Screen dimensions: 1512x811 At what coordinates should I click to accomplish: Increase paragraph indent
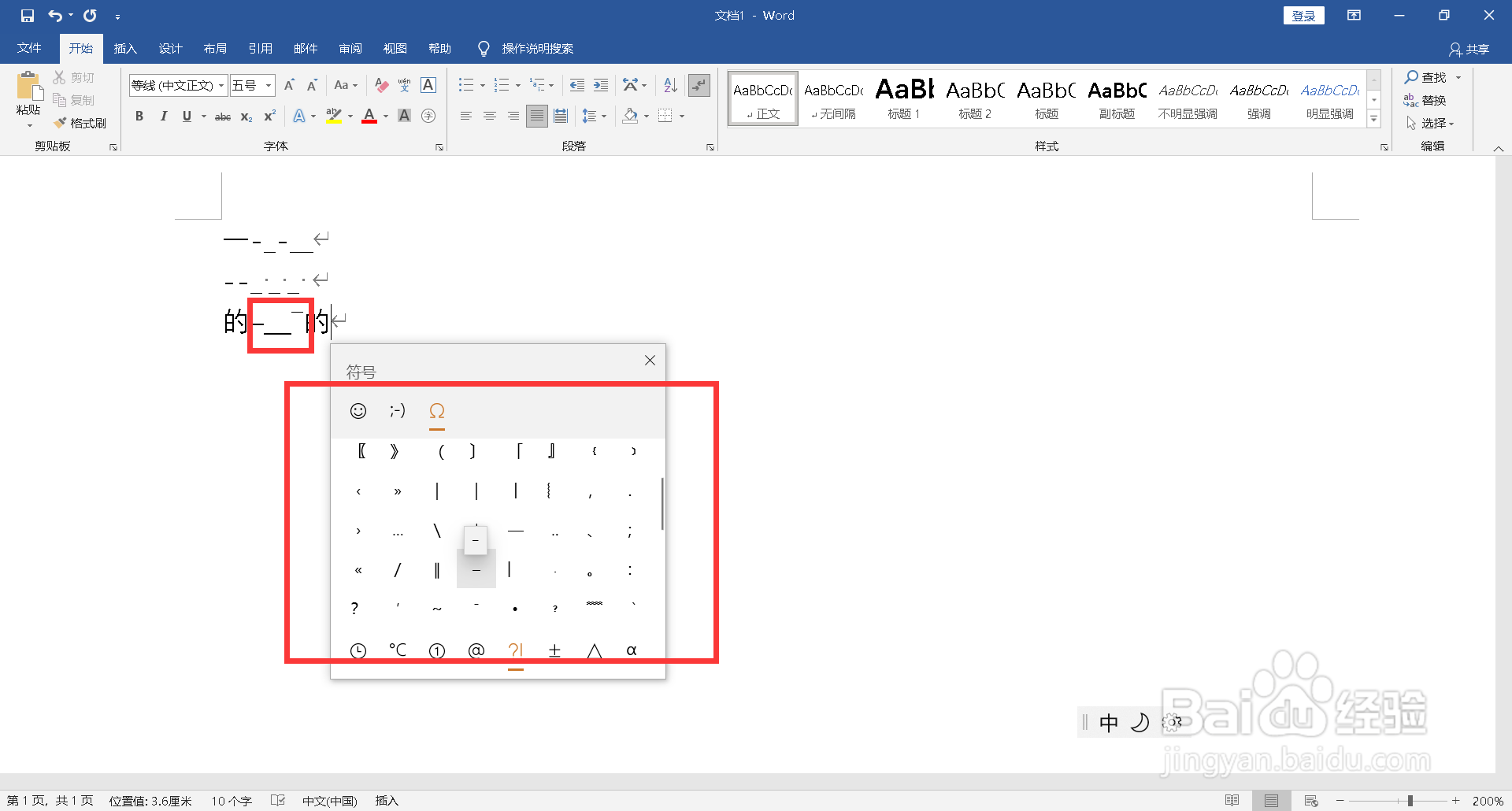(x=601, y=85)
